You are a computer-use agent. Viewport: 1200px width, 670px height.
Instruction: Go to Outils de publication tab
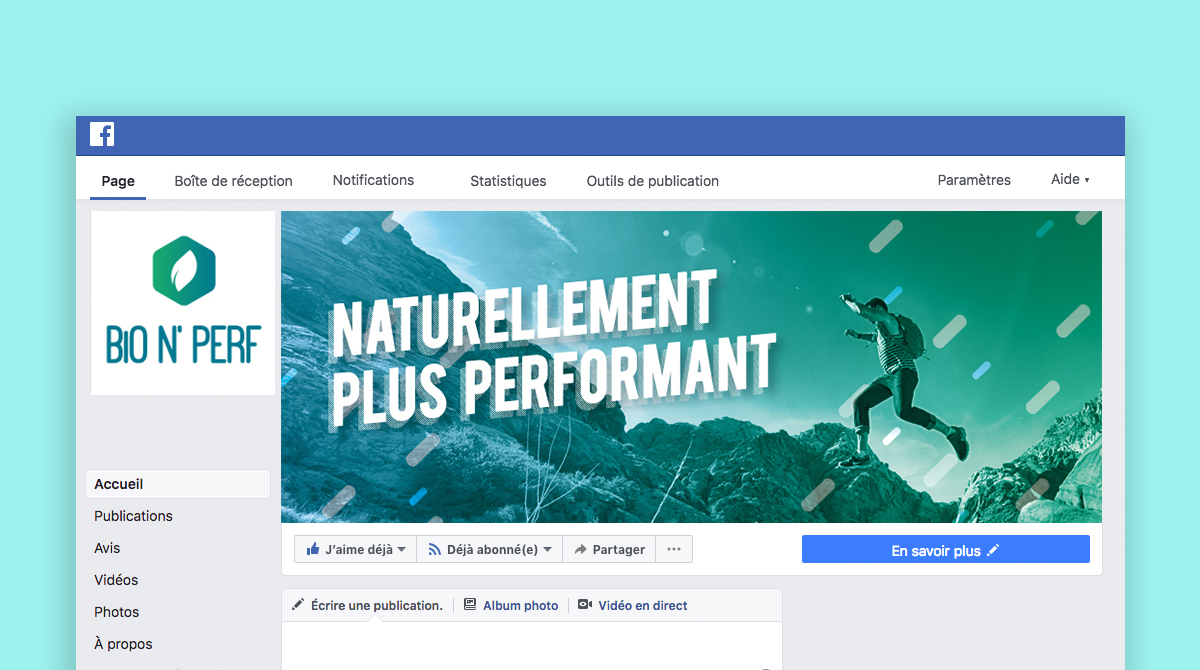(653, 181)
